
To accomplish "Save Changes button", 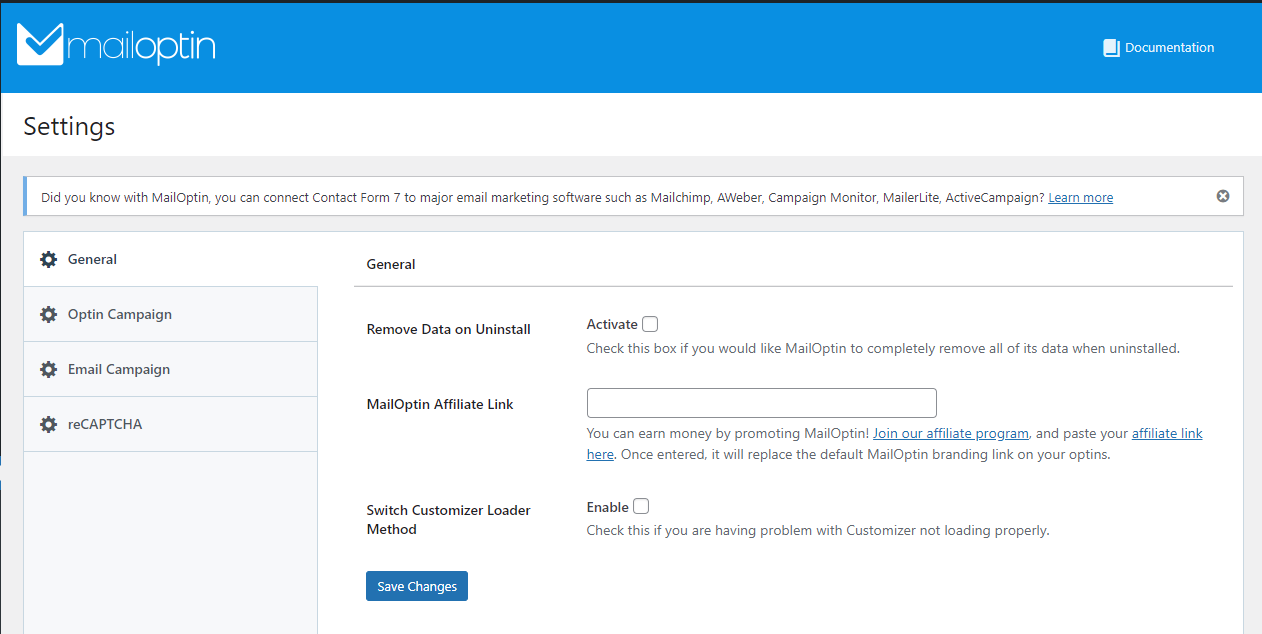I will [417, 586].
